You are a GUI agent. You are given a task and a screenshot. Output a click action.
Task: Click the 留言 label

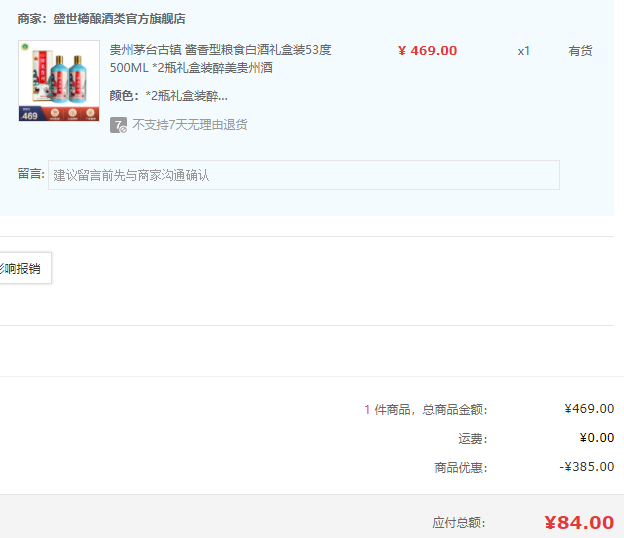click(31, 174)
